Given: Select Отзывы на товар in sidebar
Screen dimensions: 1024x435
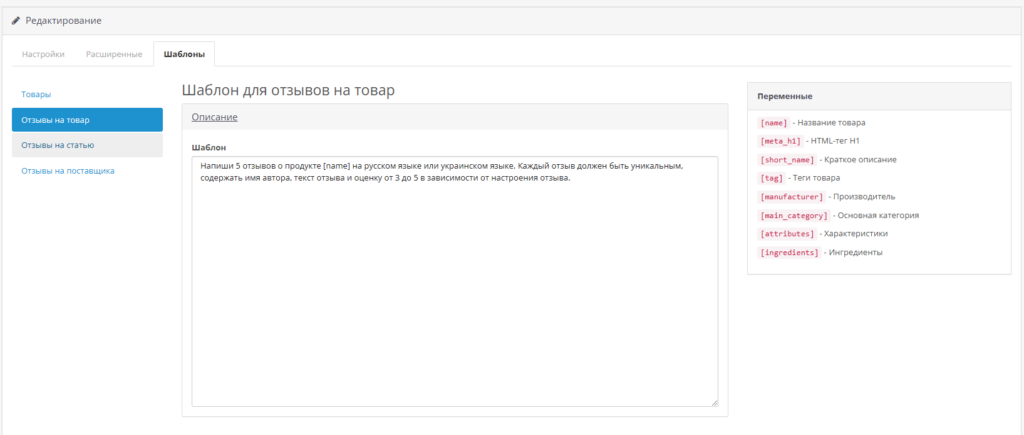Looking at the screenshot, I should click(x=87, y=120).
